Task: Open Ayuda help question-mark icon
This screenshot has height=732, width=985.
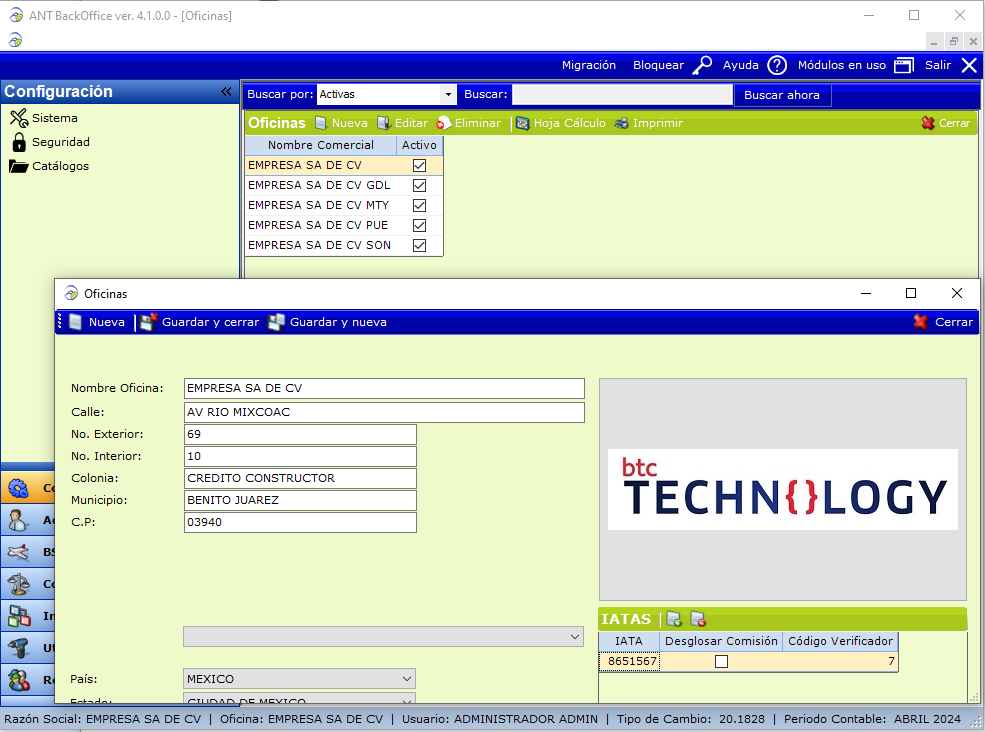Action: coord(777,65)
